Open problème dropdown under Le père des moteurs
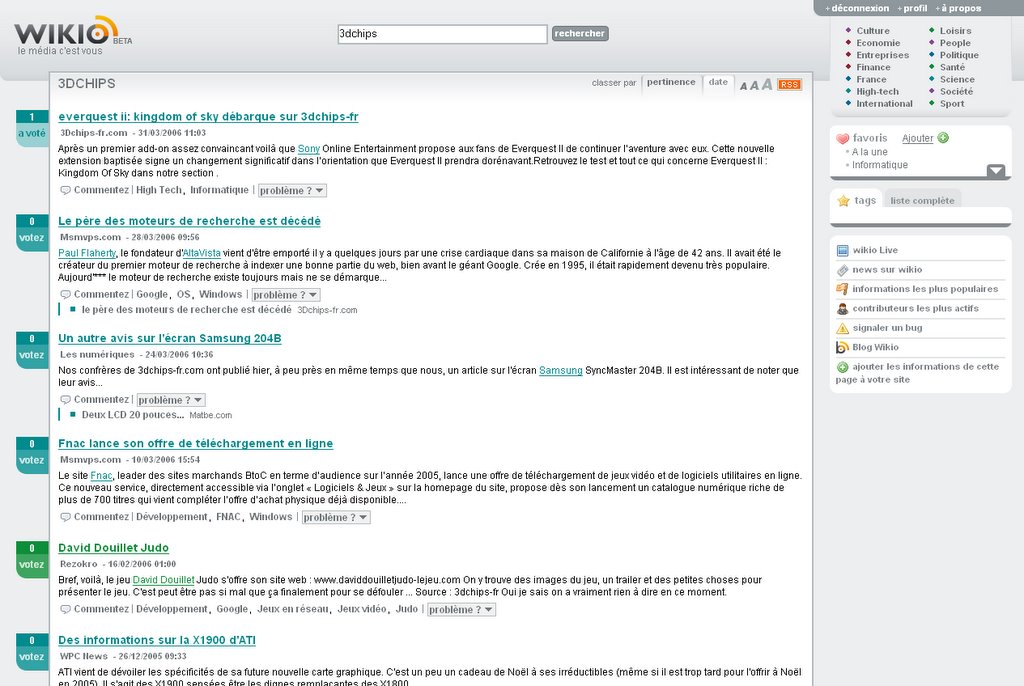1024x686 pixels. [285, 295]
